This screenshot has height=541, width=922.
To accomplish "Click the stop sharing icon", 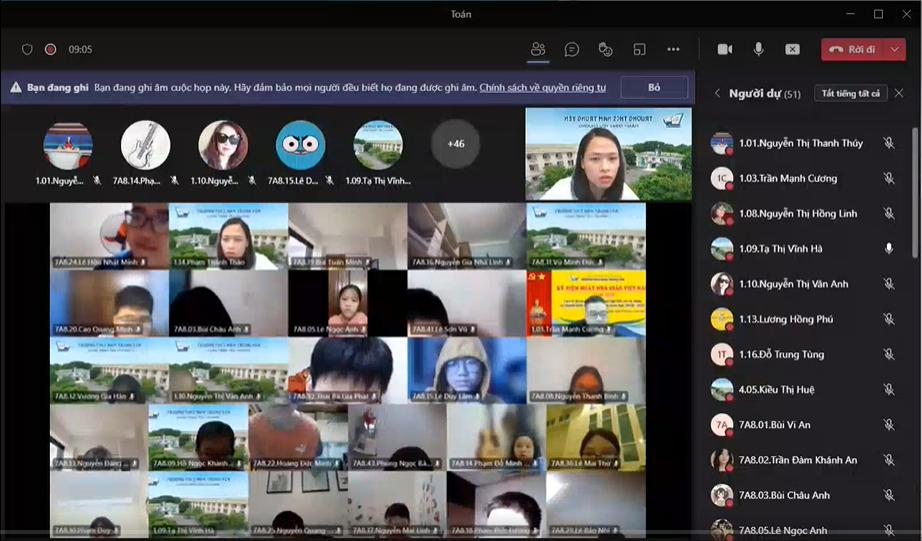I will click(792, 49).
